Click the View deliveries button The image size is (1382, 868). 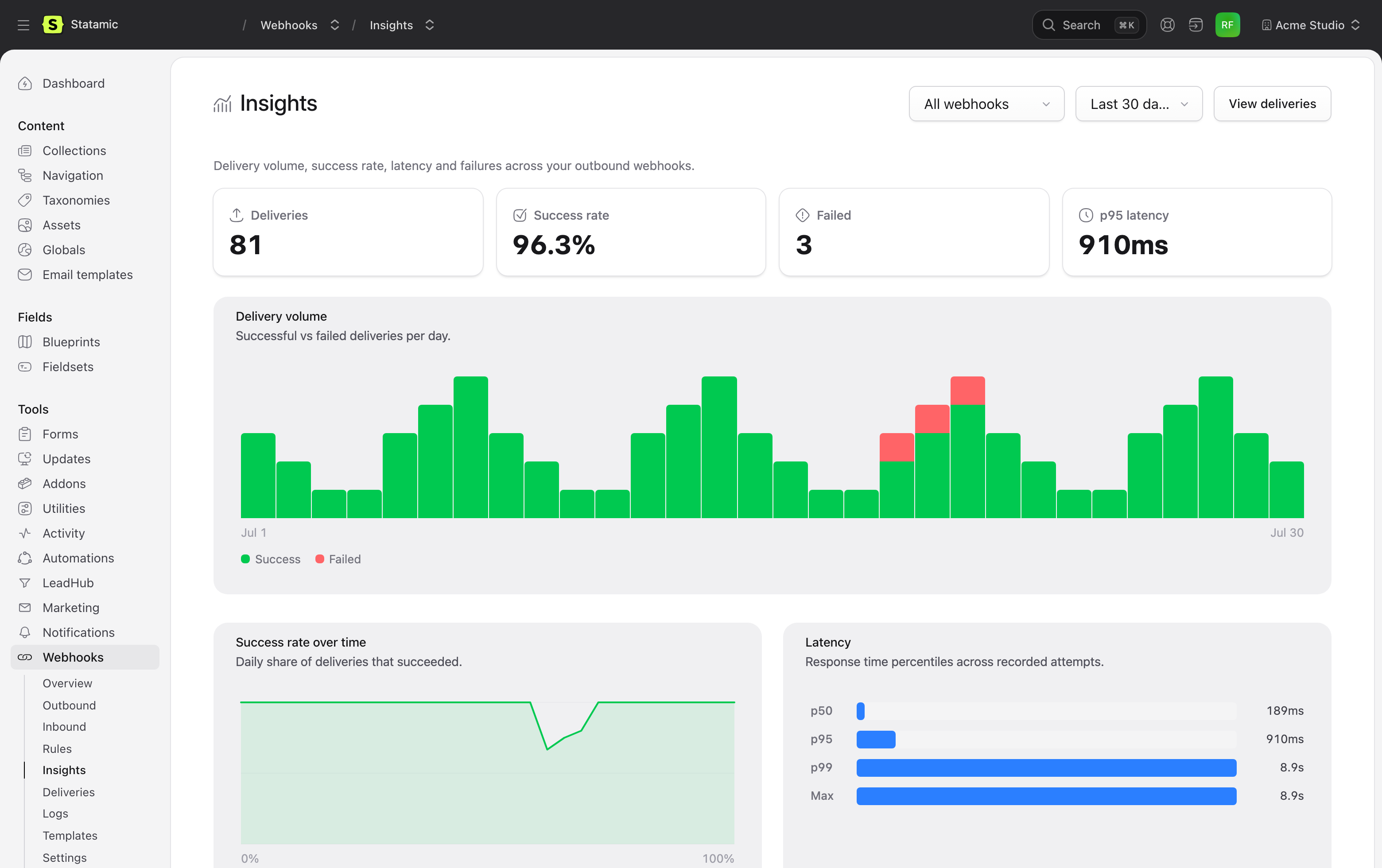pos(1272,104)
